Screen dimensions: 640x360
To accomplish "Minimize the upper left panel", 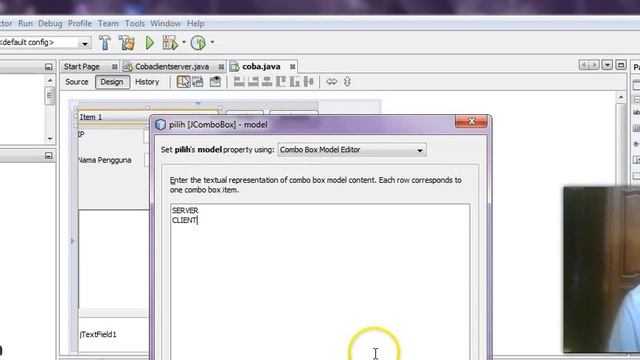I will [x=49, y=67].
